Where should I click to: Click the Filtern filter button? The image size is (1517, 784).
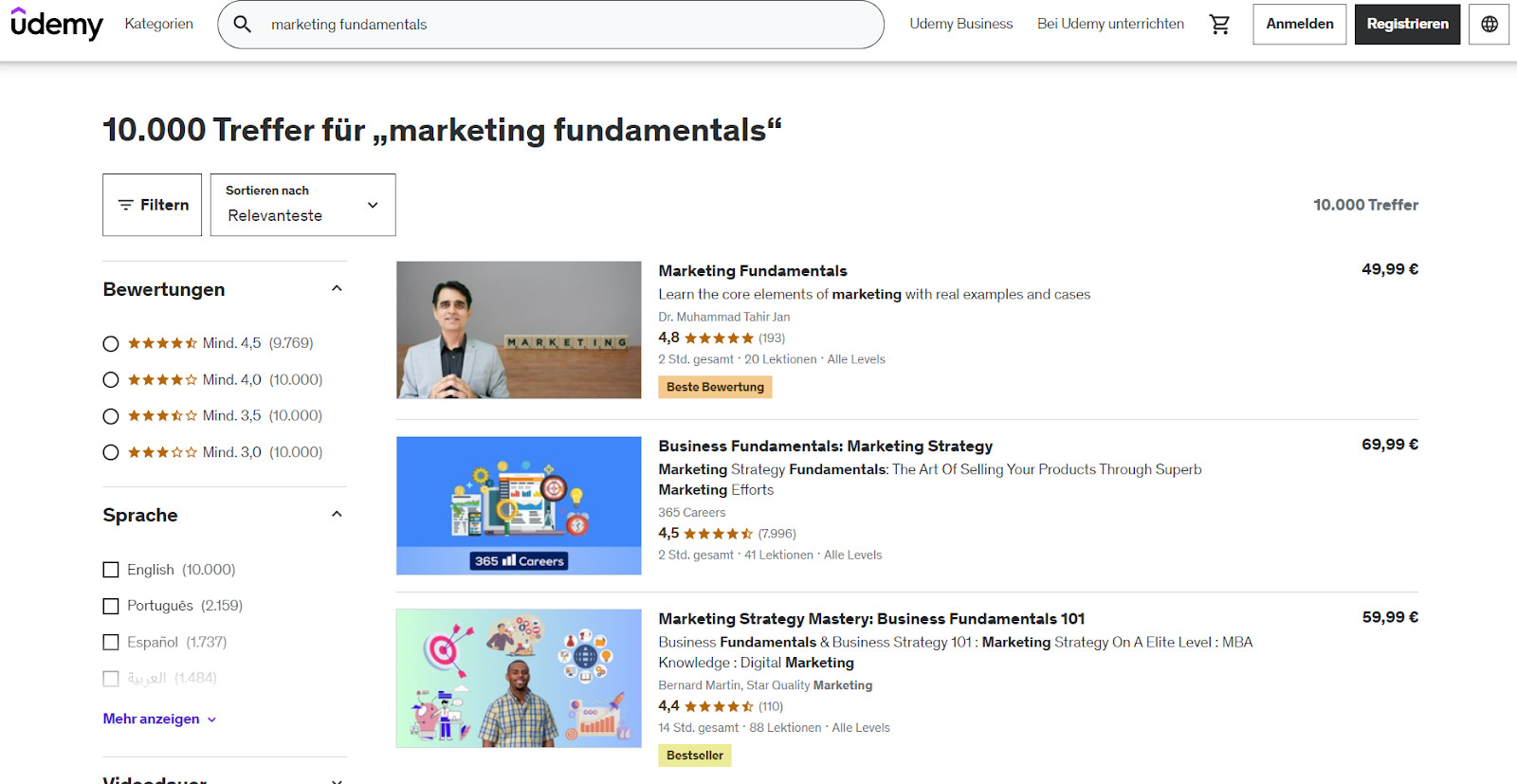[153, 205]
